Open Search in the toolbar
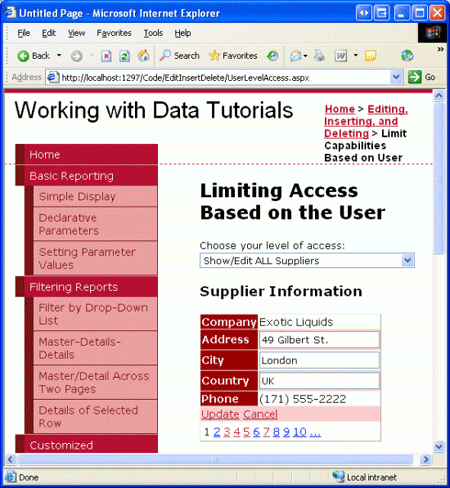This screenshot has height=488, width=450. pyautogui.click(x=179, y=56)
